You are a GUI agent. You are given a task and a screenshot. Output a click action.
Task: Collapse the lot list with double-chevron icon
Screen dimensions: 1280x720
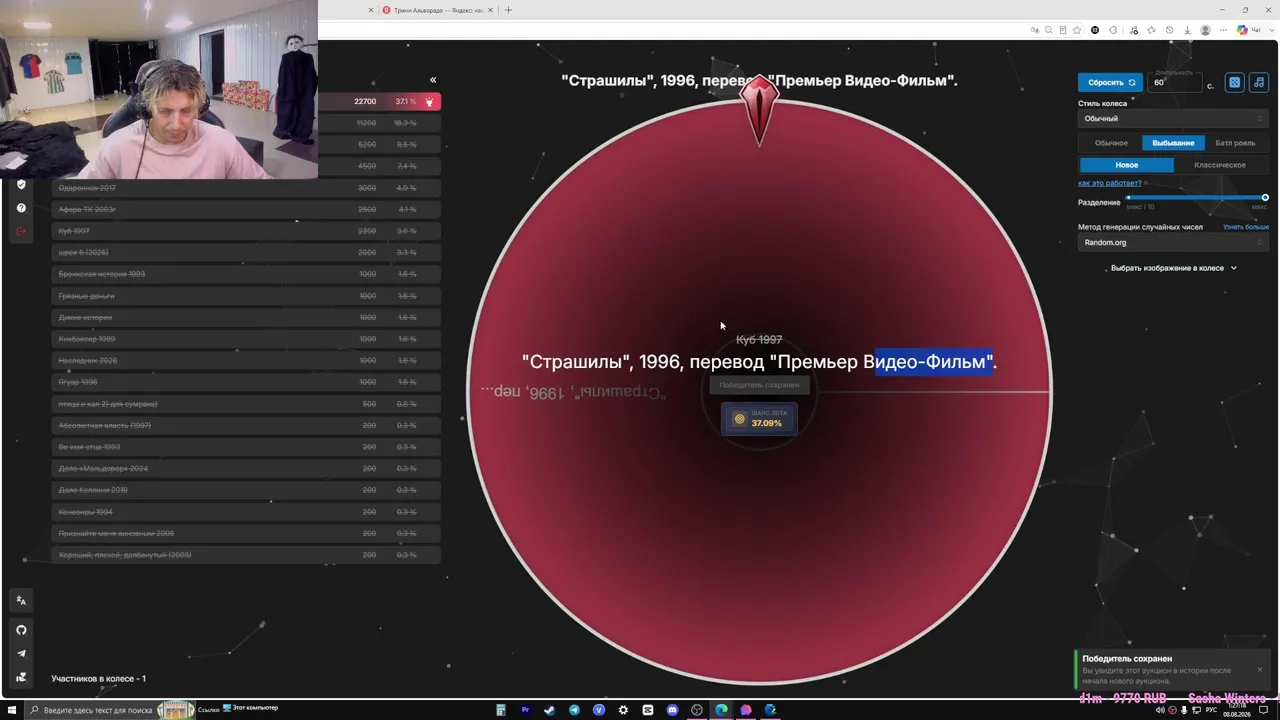433,80
